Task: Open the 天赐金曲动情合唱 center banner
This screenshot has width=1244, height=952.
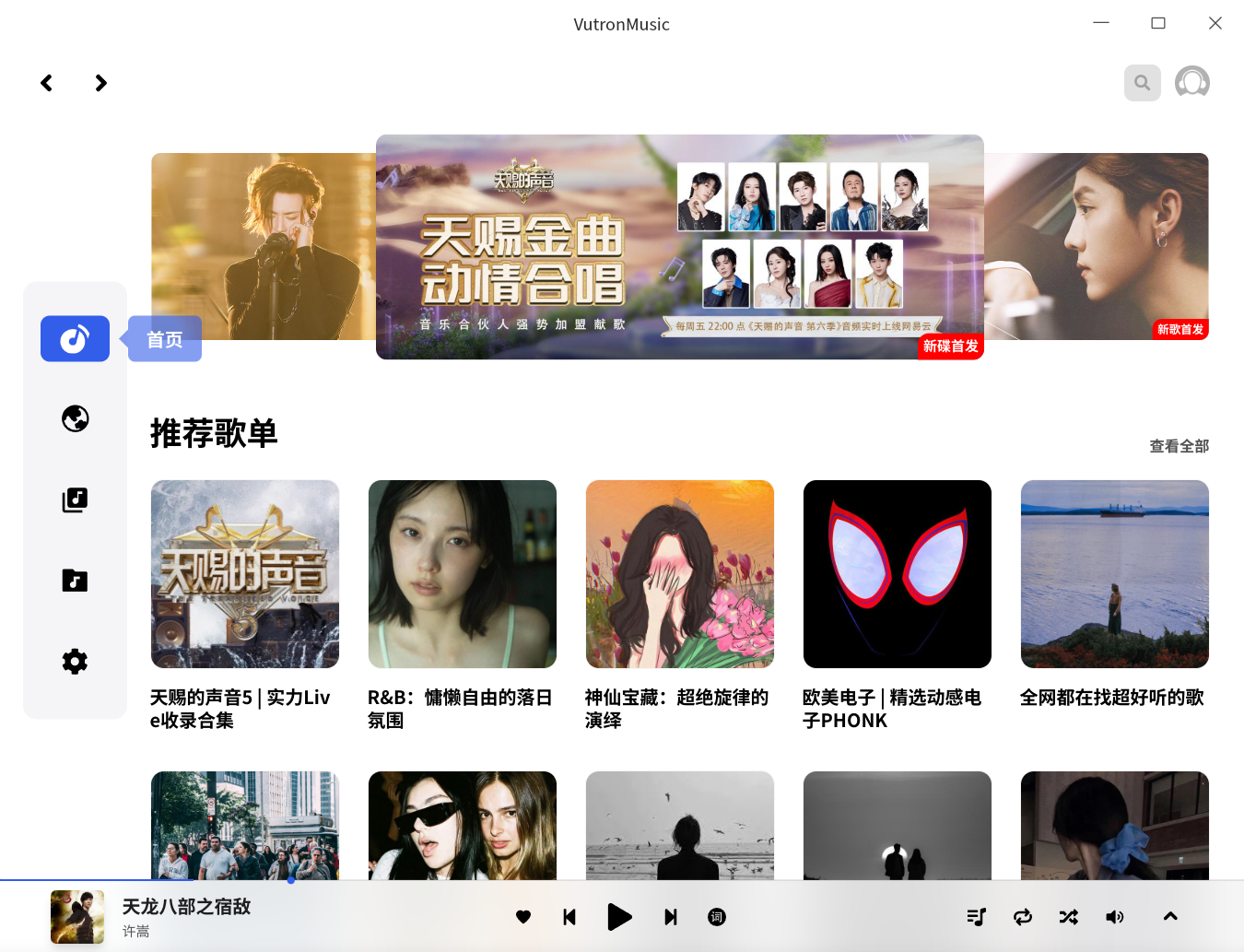Action: click(x=680, y=247)
